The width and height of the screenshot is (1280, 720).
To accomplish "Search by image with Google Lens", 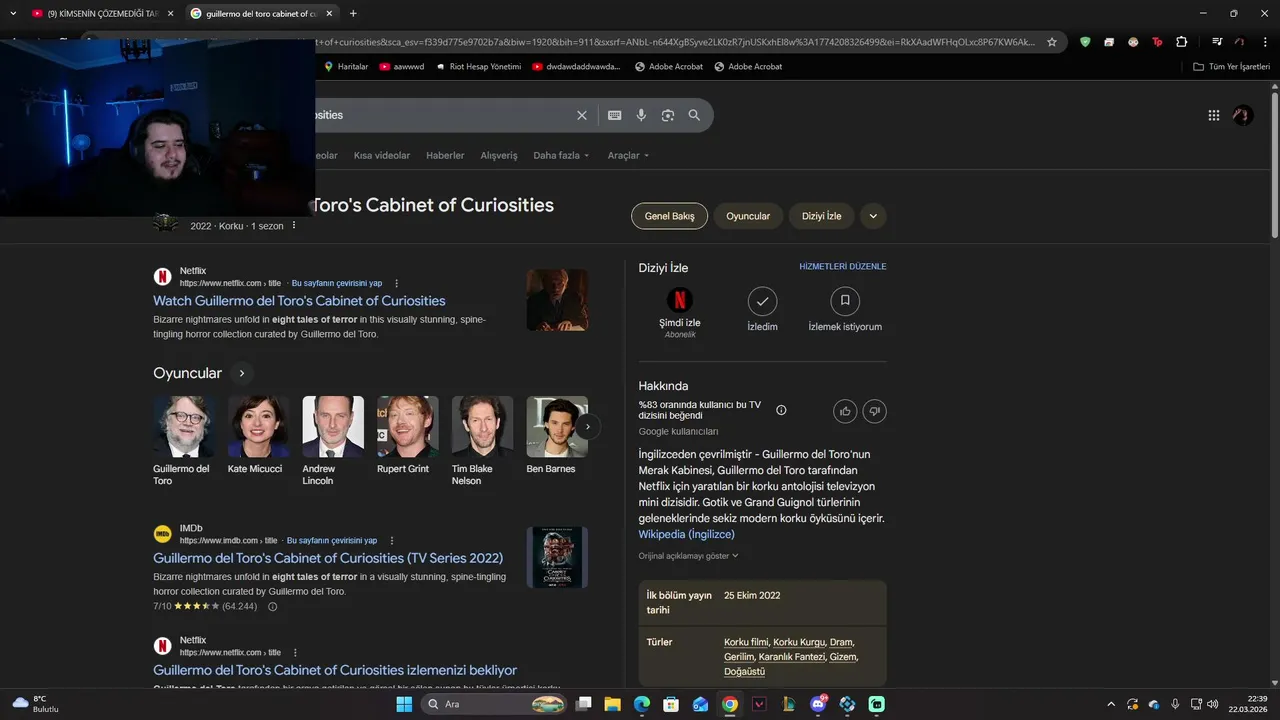I will [x=668, y=115].
